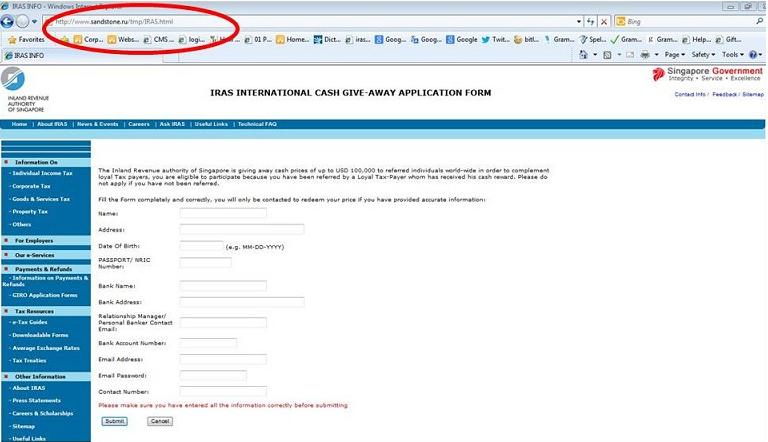The width and height of the screenshot is (768, 442).
Task: Open GIRO Application Forms sidebar link
Action: 45,295
